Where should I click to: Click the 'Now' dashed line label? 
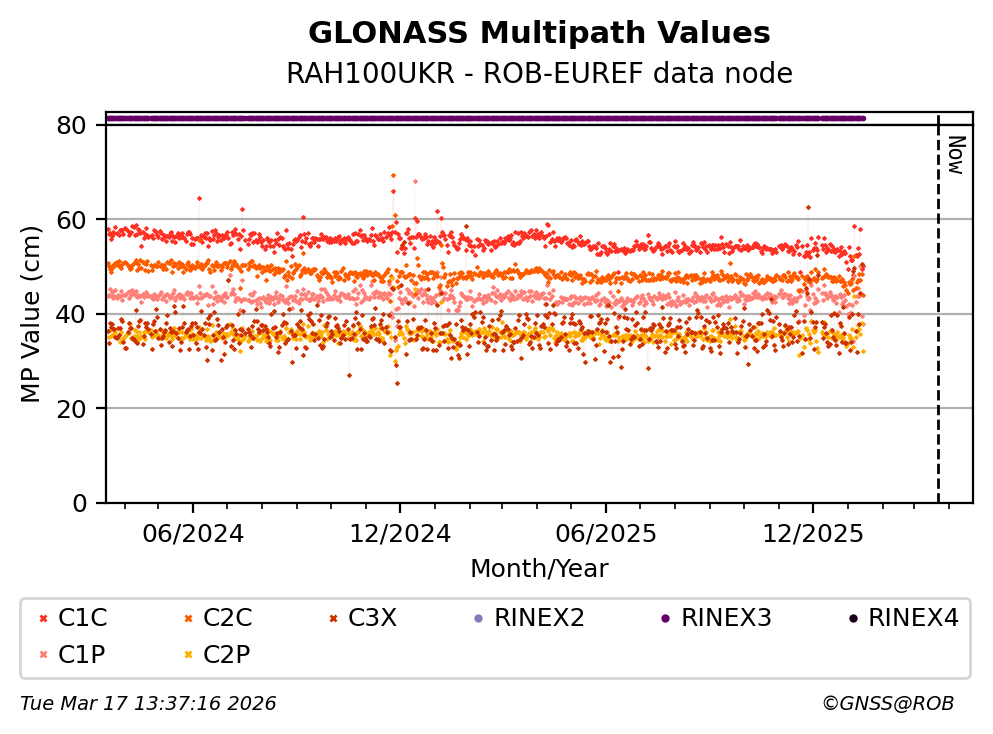coord(955,155)
